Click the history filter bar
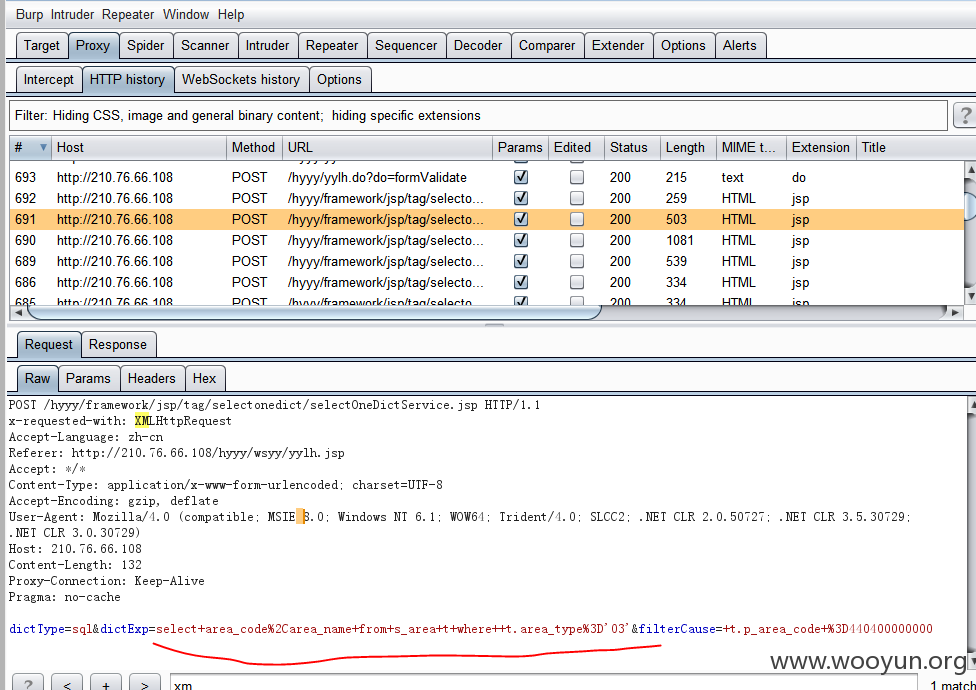This screenshot has width=976, height=690. tap(478, 116)
